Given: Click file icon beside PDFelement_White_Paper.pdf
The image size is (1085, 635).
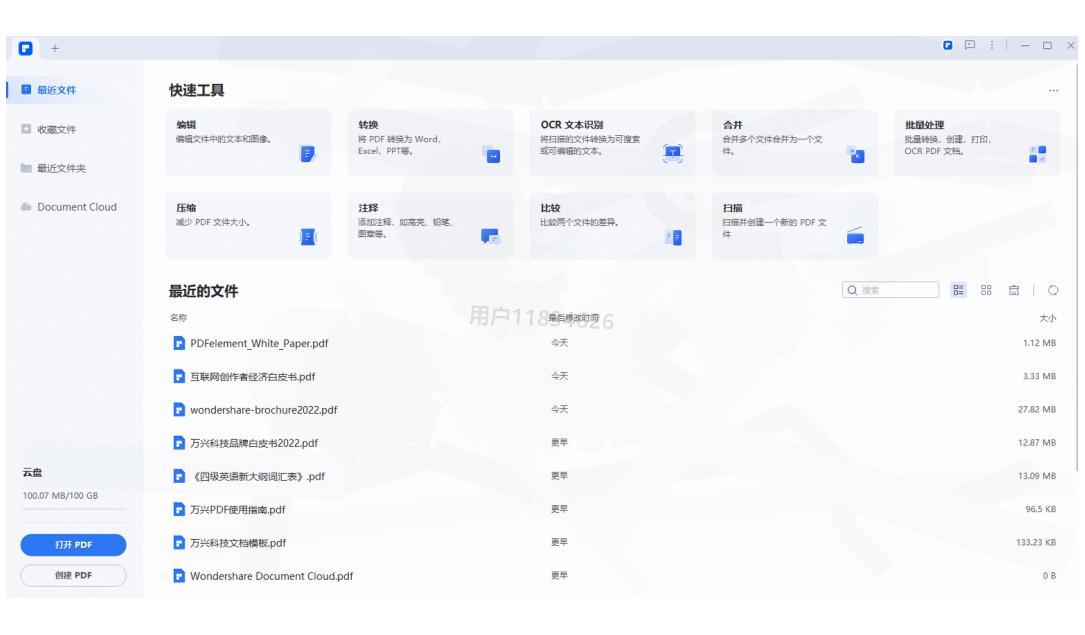Looking at the screenshot, I should (179, 343).
